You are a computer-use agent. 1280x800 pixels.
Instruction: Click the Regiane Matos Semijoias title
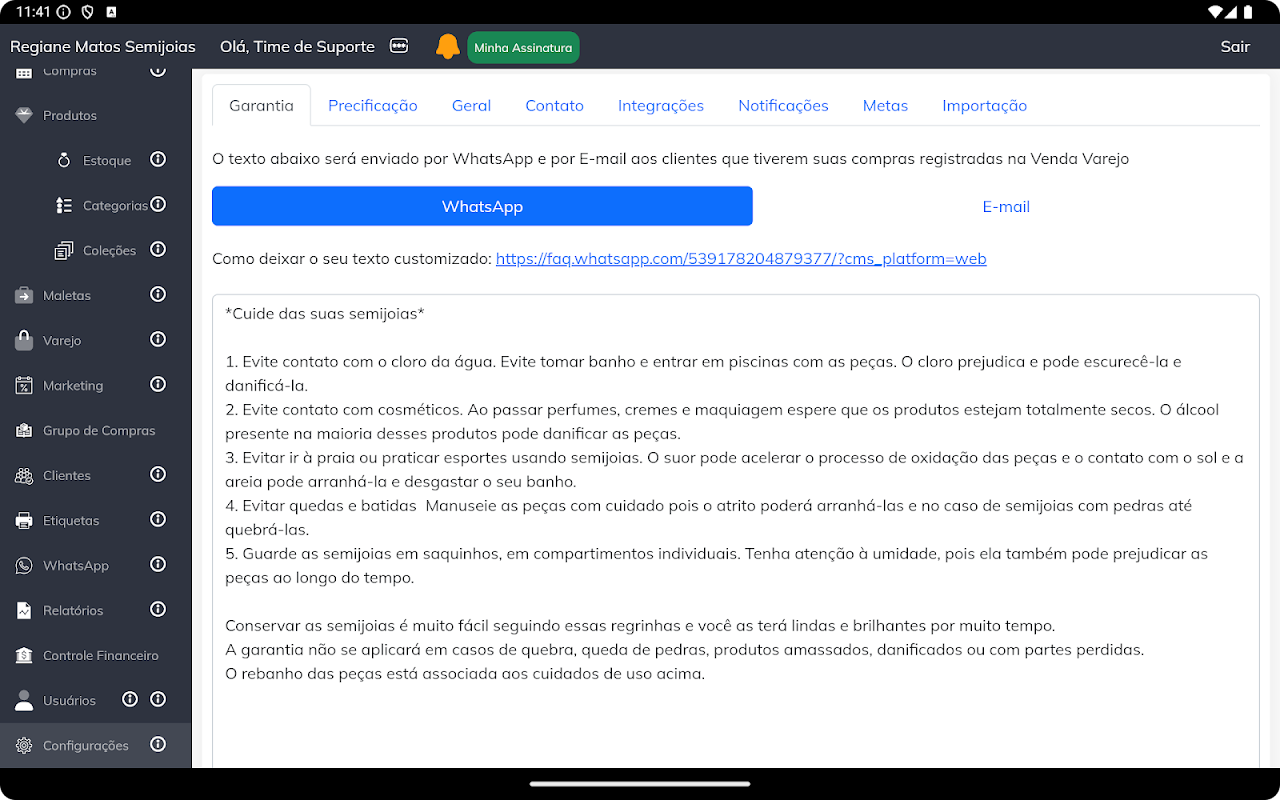click(103, 46)
